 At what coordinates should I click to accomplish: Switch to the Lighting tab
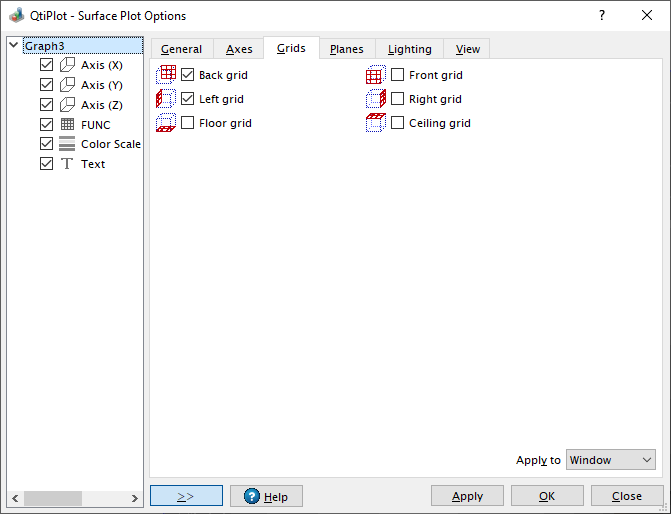point(409,49)
